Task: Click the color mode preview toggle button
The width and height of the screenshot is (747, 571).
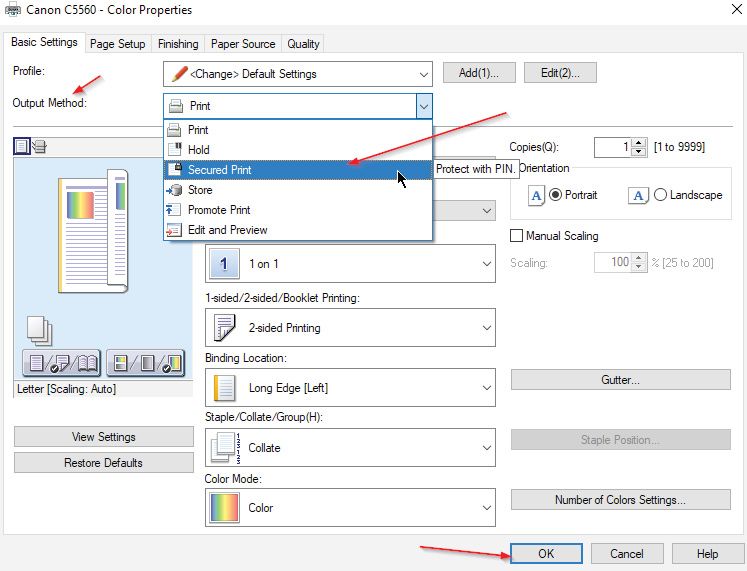Action: tap(145, 363)
